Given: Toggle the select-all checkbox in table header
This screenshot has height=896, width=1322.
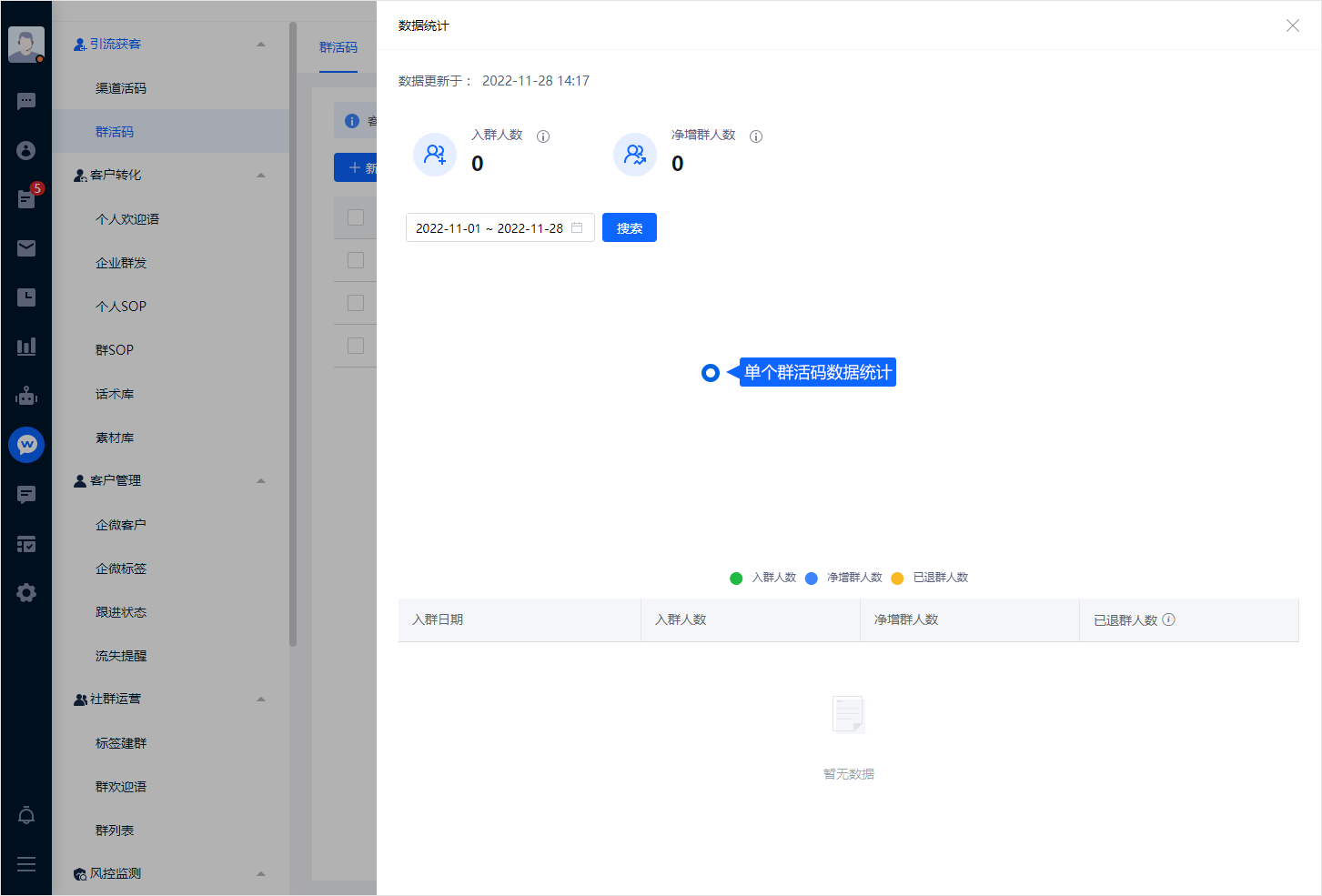Looking at the screenshot, I should click(x=356, y=217).
